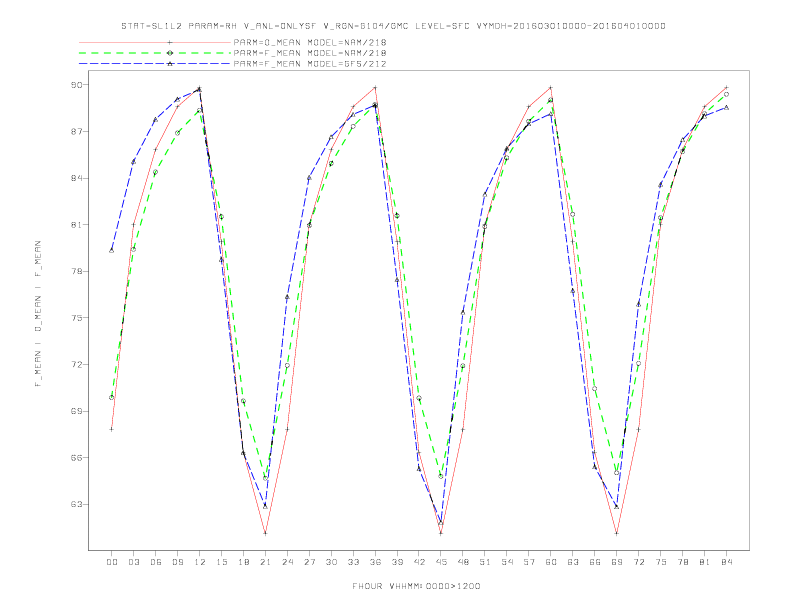Click the vertical y-axis label F_MEAN | O_MEAN | F_MEAN
The image size is (792, 612).
pyautogui.click(x=38, y=314)
